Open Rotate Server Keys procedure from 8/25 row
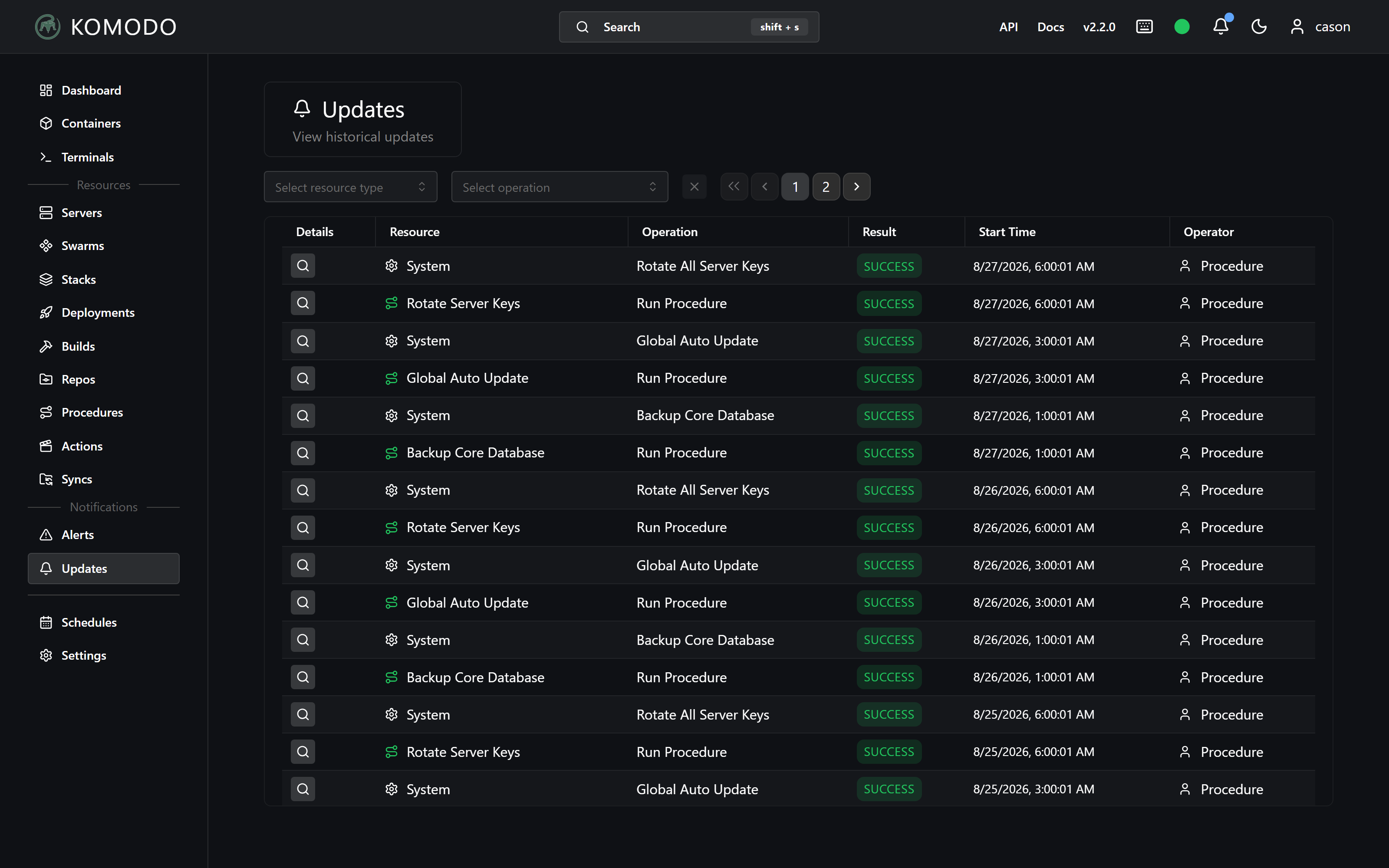The image size is (1389, 868). (452, 752)
